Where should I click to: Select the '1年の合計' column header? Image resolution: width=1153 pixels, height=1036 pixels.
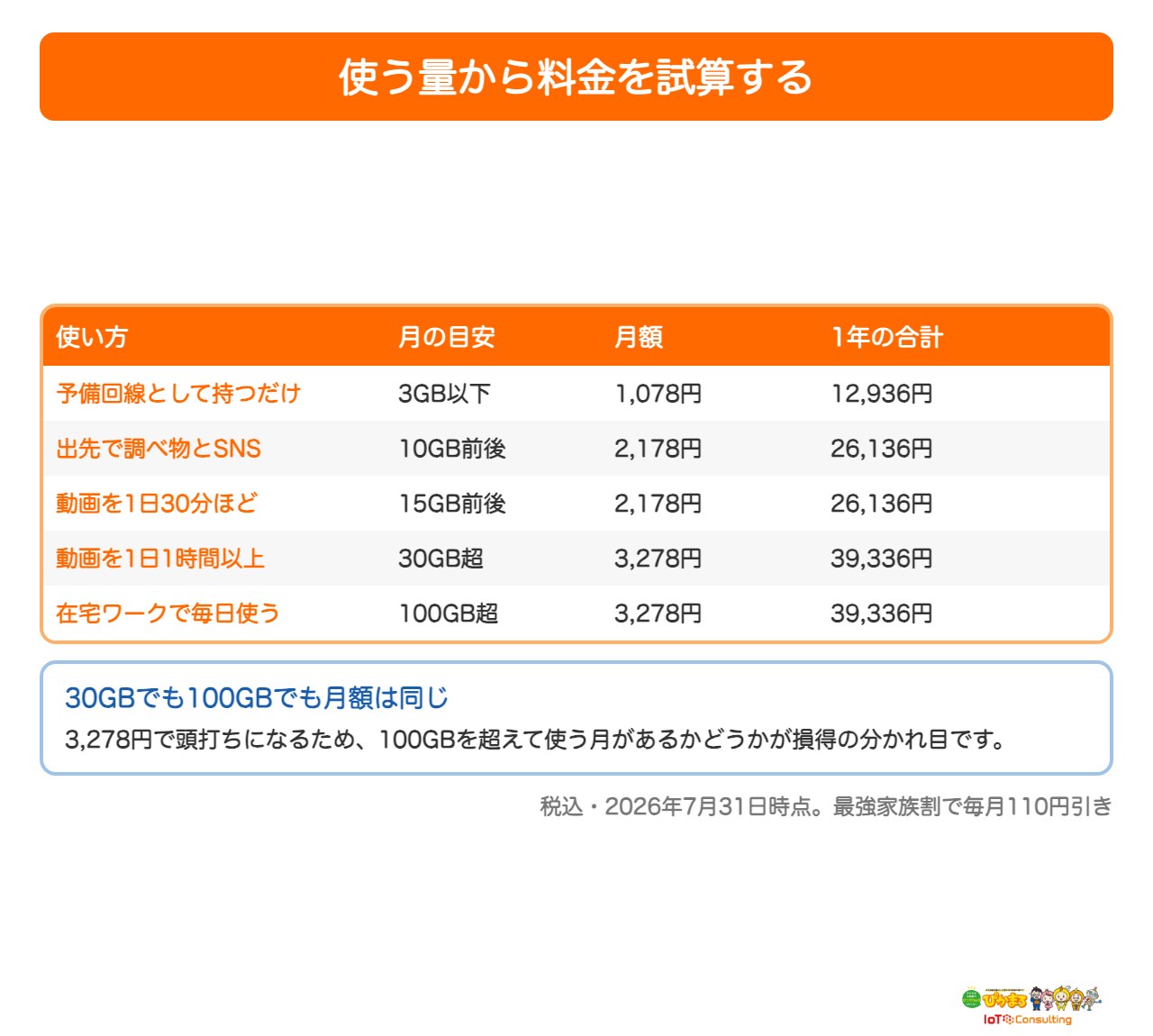tap(886, 337)
